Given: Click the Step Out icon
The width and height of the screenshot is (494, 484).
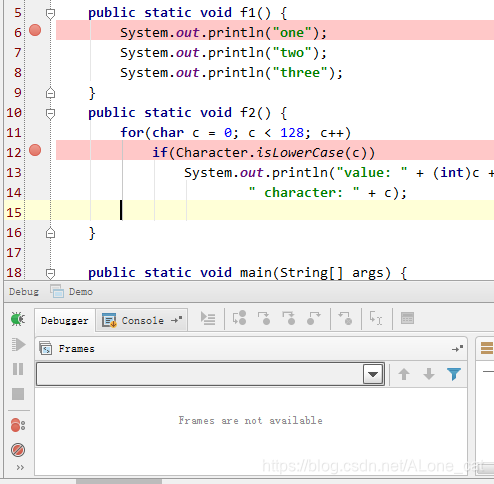Looking at the screenshot, I should [x=314, y=318].
